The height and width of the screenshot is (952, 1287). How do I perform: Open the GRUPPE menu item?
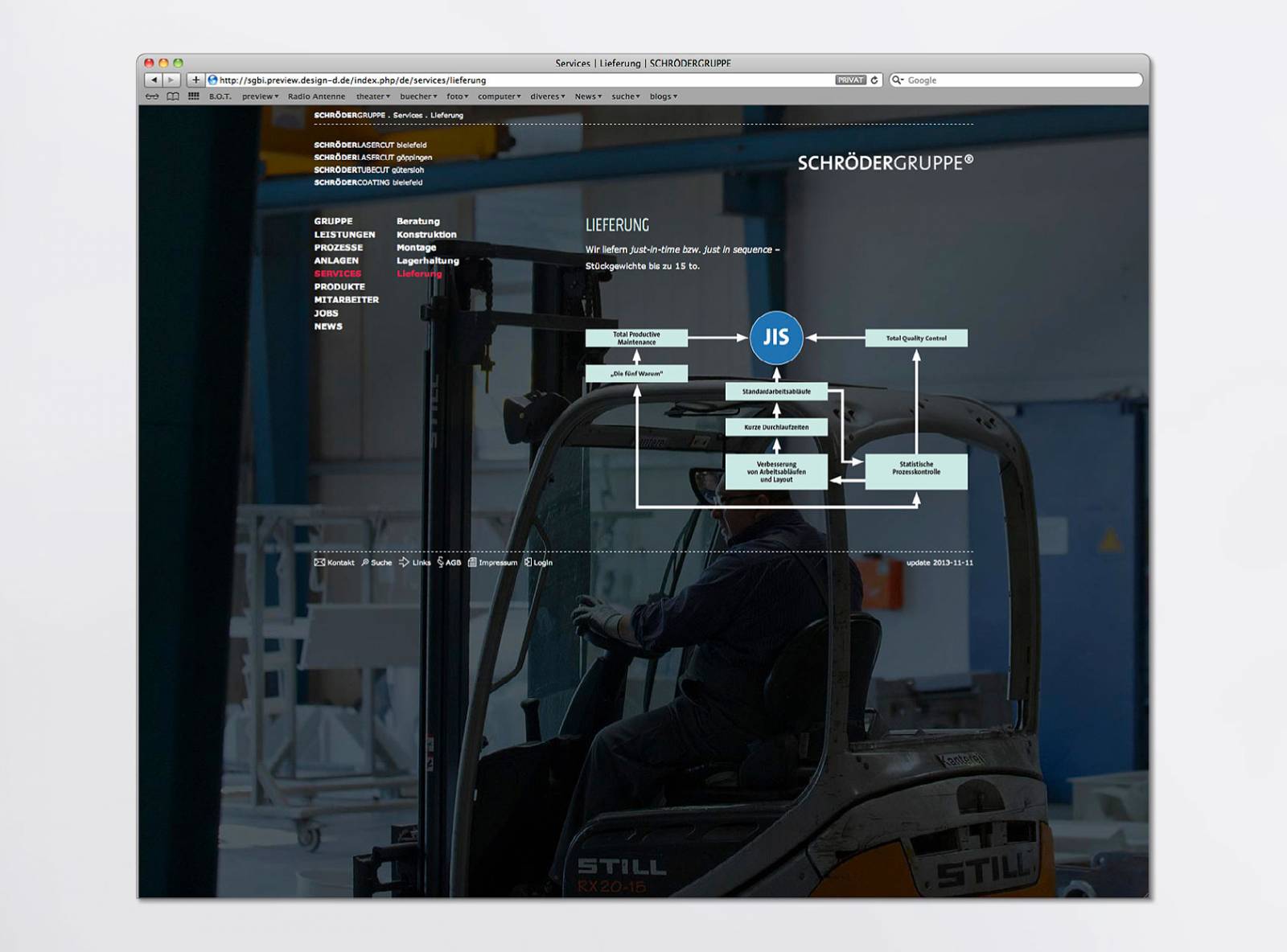(333, 221)
